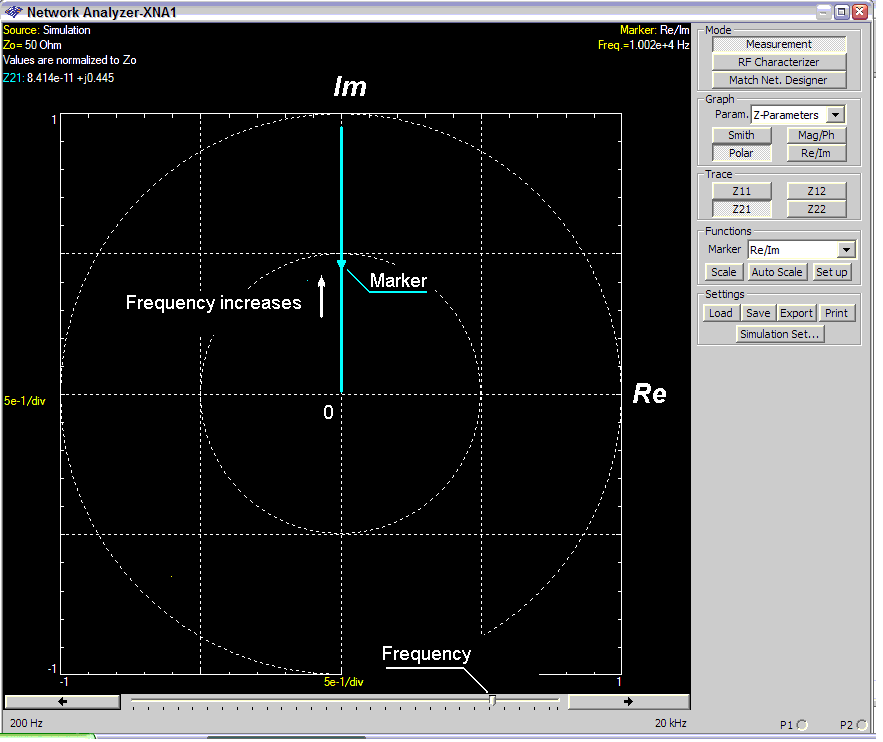Show the Smith chart graph
883x742 pixels.
741,135
